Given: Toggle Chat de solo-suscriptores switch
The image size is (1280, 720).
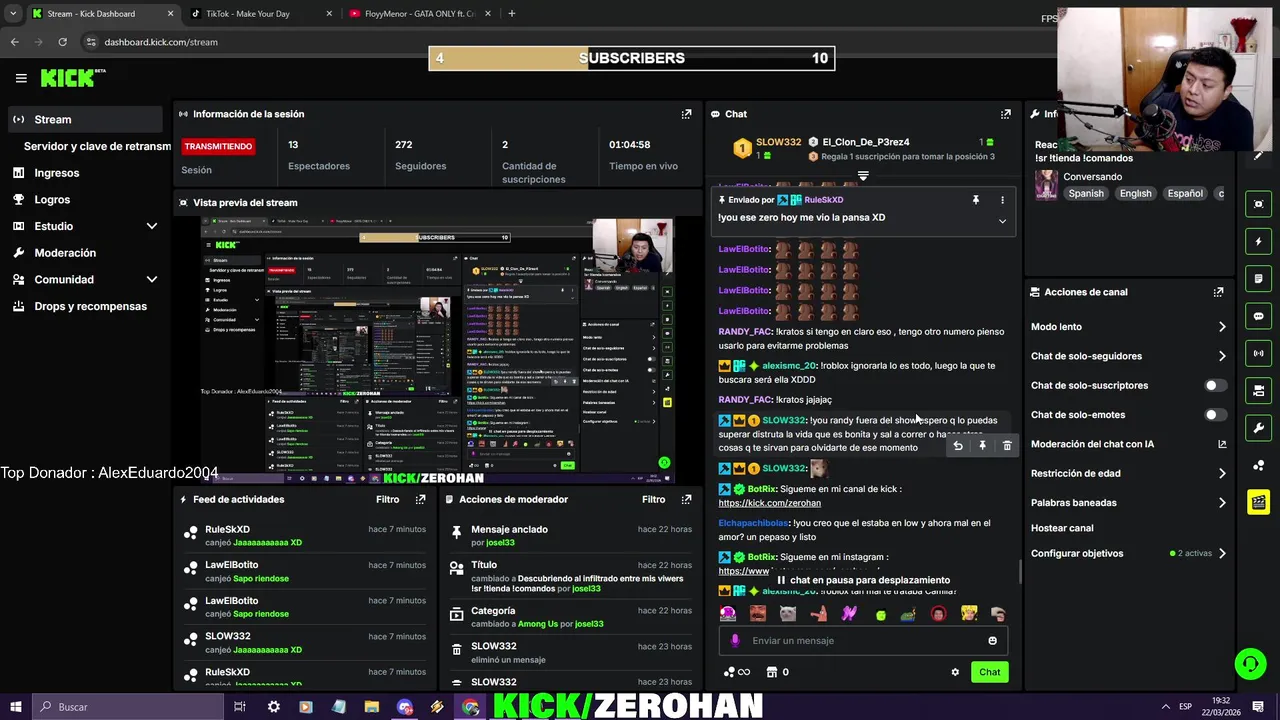Looking at the screenshot, I should click(x=1214, y=385).
